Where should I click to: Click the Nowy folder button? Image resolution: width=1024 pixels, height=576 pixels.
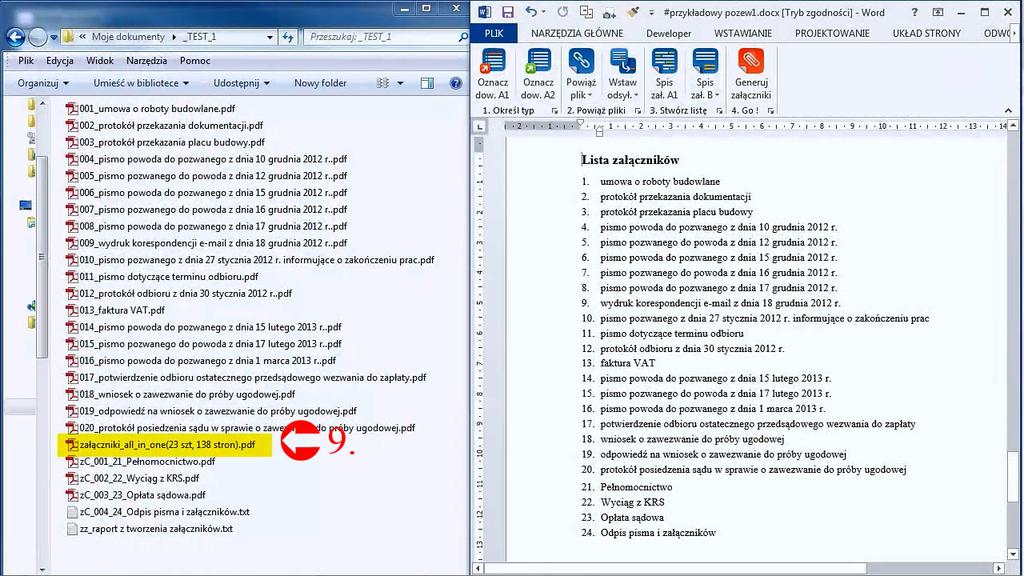tap(320, 83)
